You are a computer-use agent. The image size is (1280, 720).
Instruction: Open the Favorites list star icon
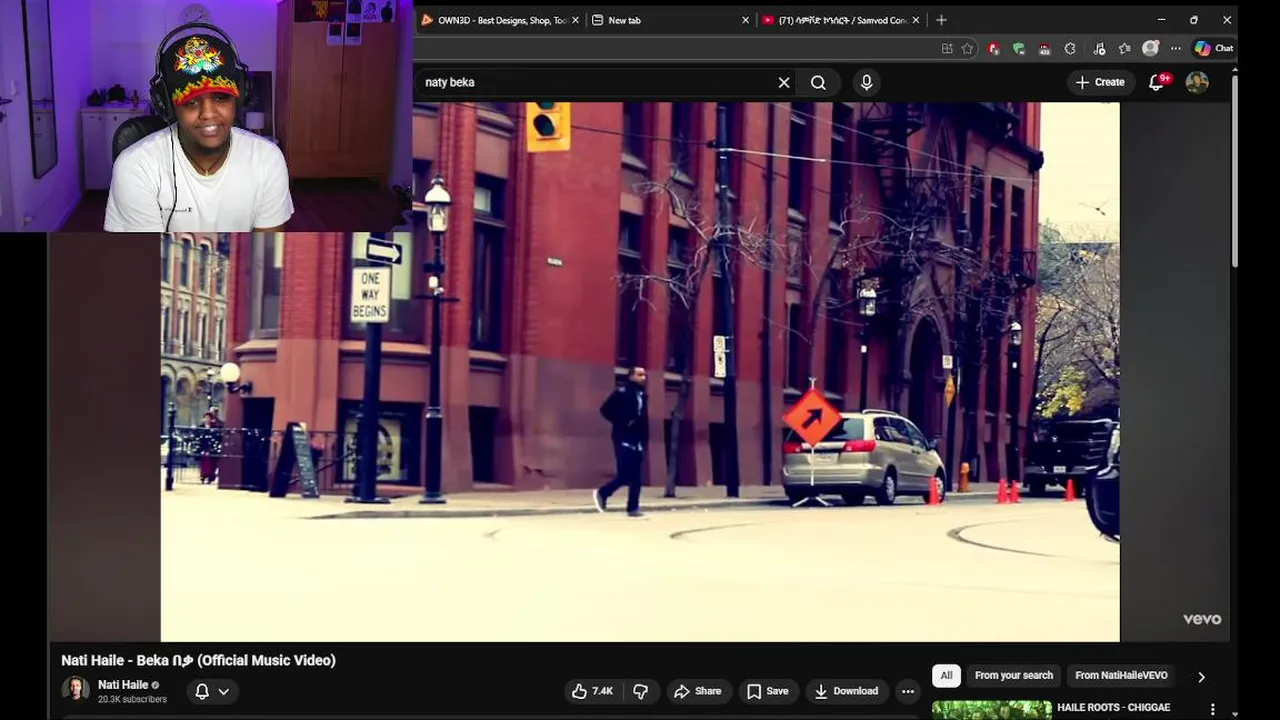click(1125, 48)
